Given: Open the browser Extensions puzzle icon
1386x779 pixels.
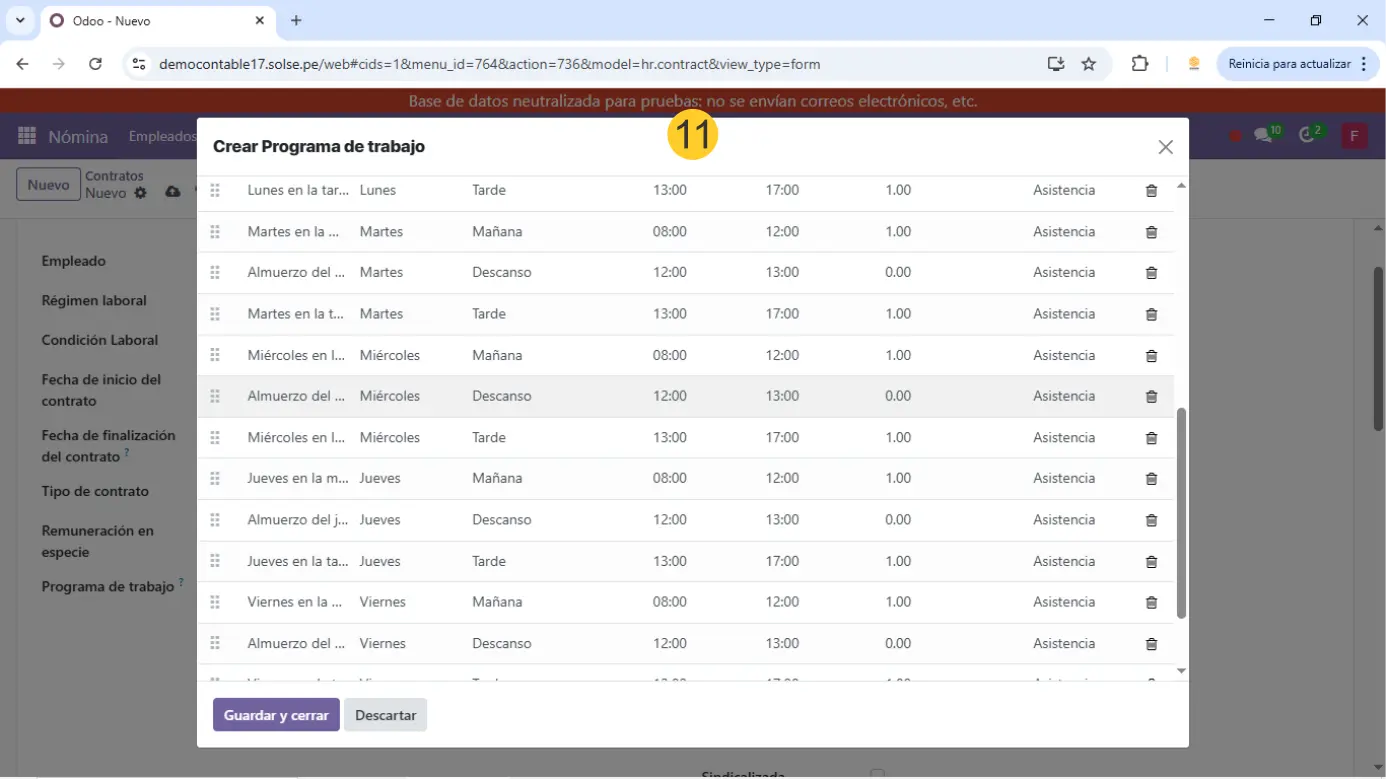Looking at the screenshot, I should [1139, 64].
